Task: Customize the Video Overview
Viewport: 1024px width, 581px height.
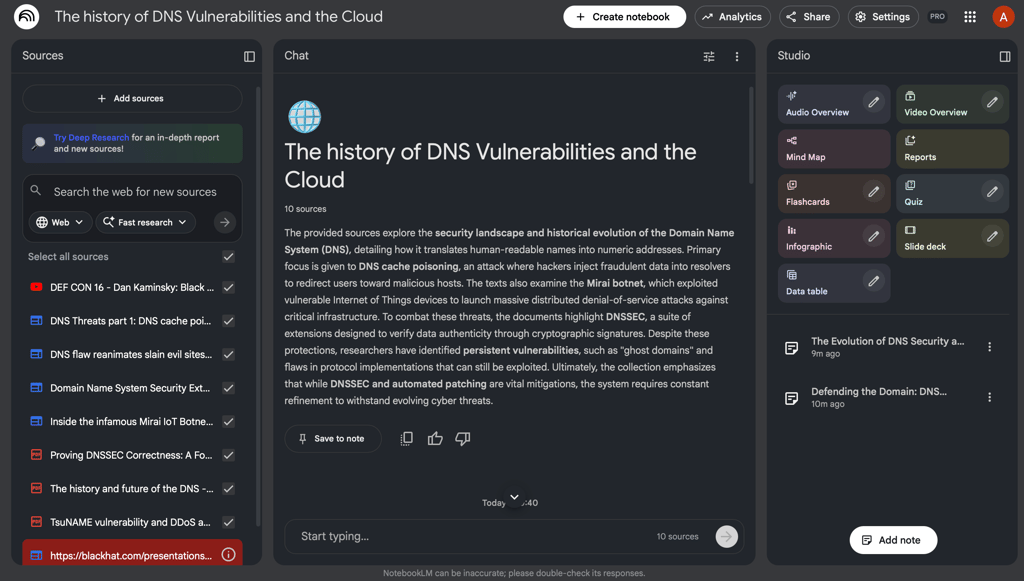Action: (x=992, y=102)
